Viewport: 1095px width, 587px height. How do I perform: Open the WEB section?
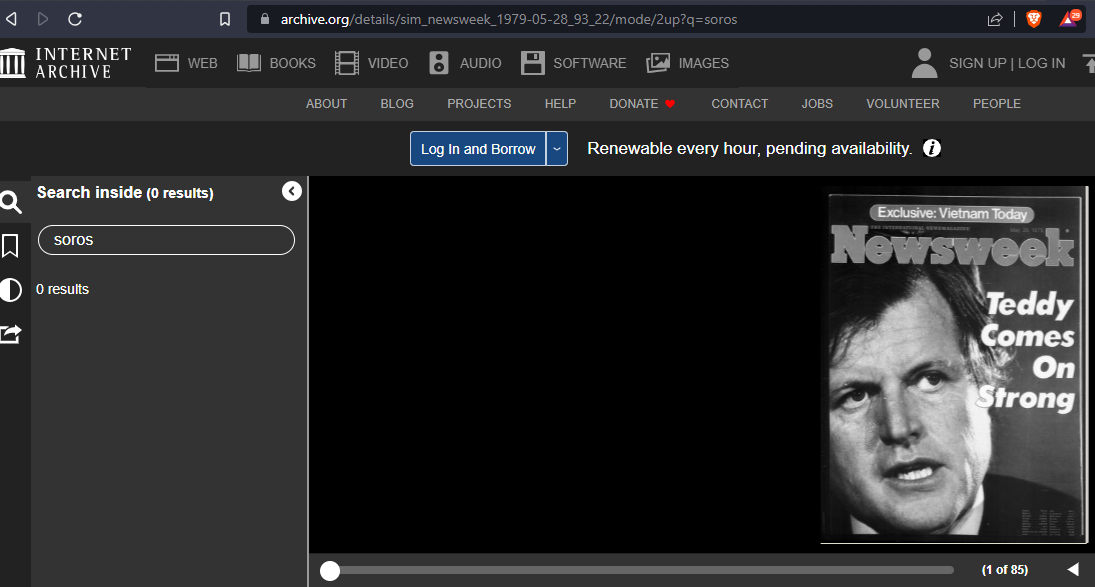click(x=186, y=63)
